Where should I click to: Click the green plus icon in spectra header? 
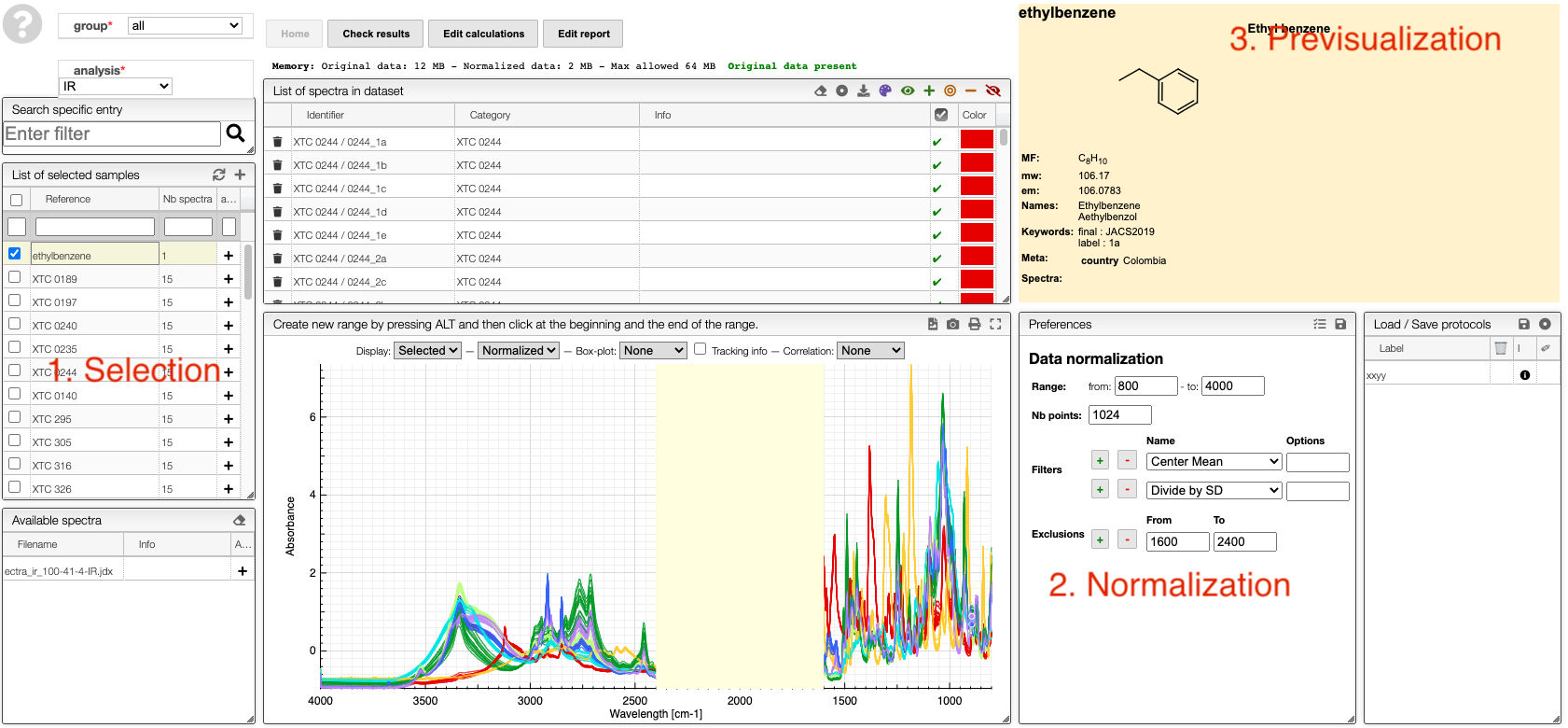point(929,91)
